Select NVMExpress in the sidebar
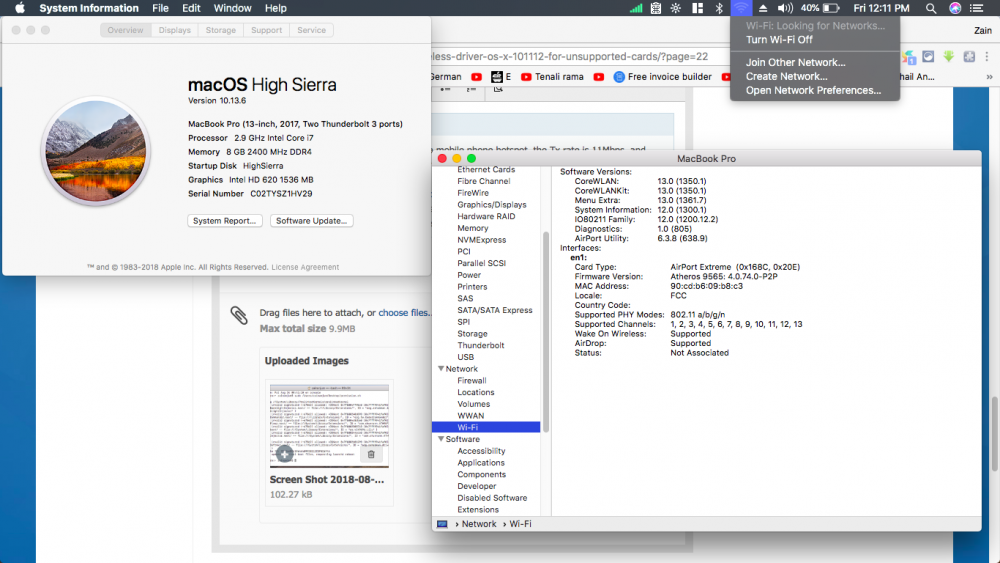Image resolution: width=1000 pixels, height=563 pixels. (482, 240)
